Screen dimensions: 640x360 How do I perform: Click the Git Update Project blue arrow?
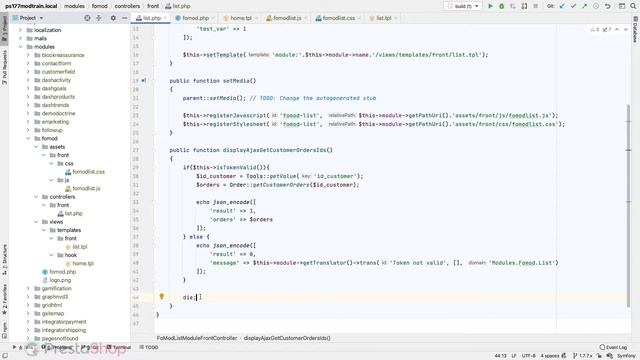click(562, 6)
